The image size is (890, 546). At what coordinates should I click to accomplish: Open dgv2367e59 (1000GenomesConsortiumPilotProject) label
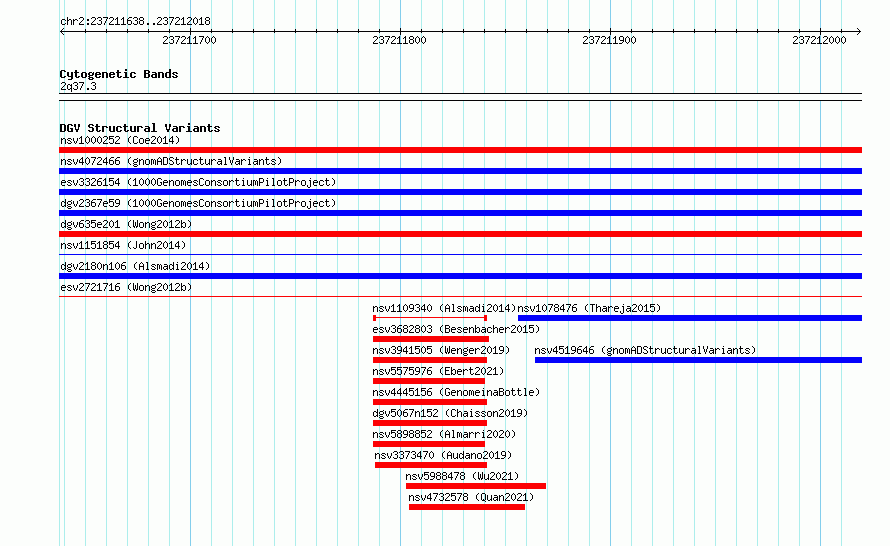(x=198, y=203)
